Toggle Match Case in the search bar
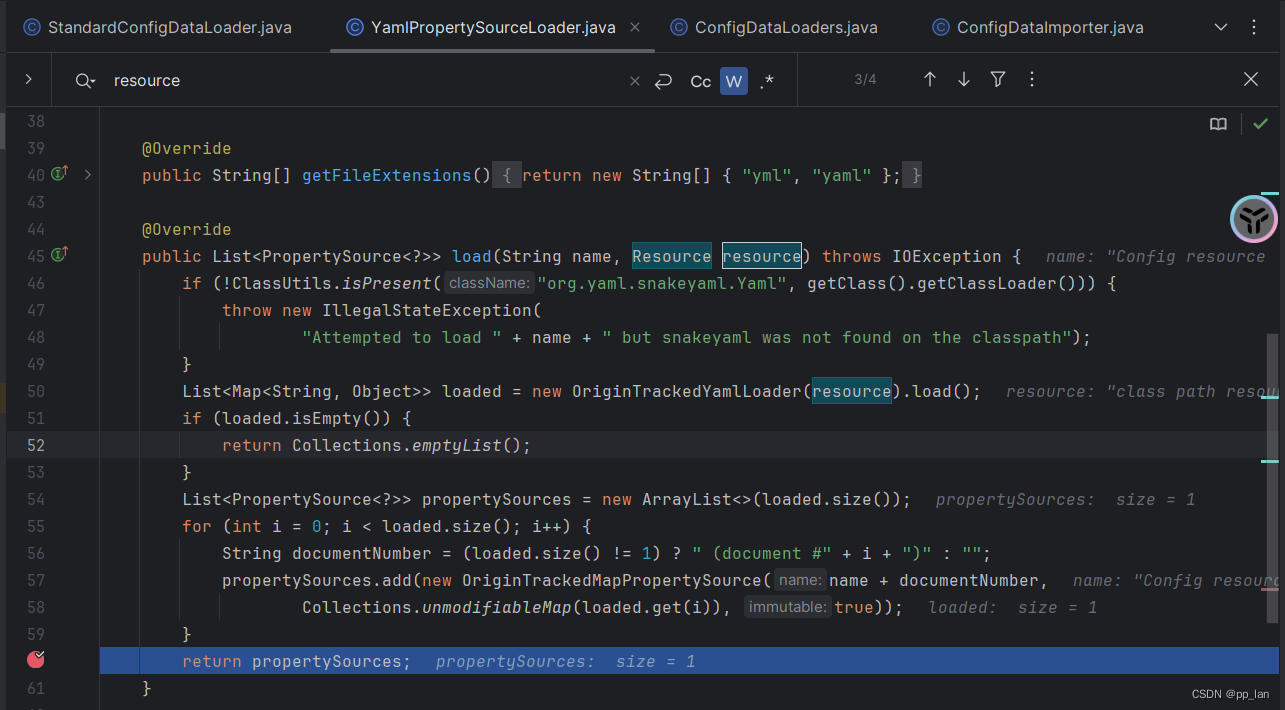This screenshot has width=1285, height=710. click(700, 80)
